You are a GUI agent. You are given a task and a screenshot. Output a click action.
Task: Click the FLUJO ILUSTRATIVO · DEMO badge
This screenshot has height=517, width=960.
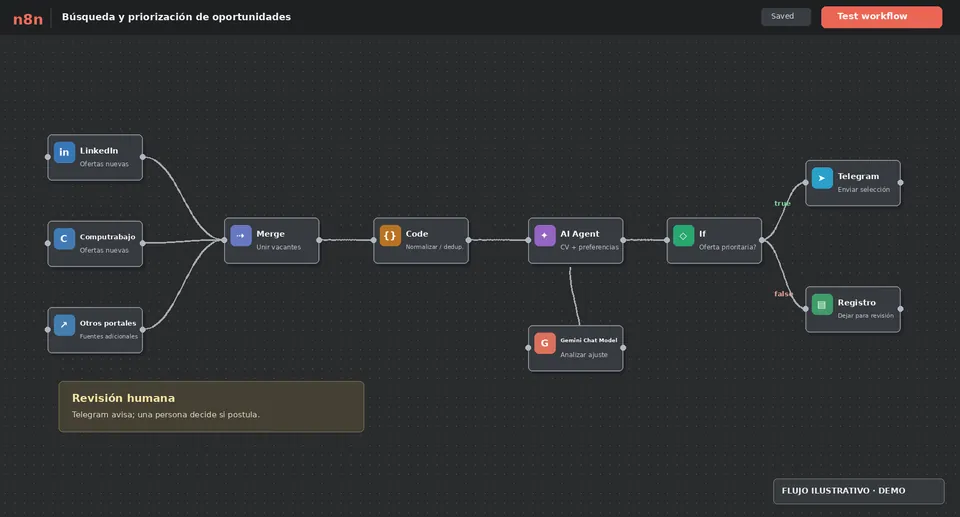point(858,491)
